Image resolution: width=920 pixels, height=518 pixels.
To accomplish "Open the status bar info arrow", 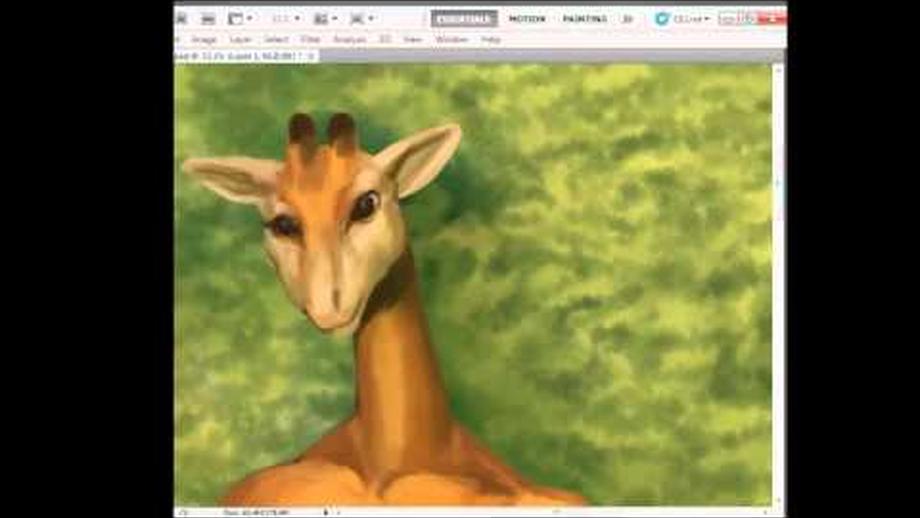I will pyautogui.click(x=326, y=513).
